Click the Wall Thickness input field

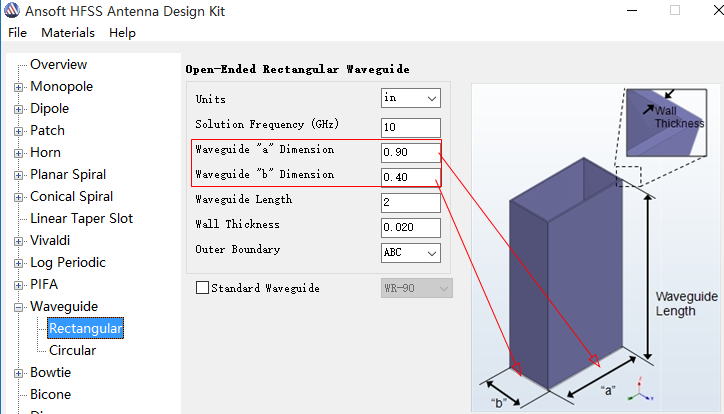coord(410,228)
